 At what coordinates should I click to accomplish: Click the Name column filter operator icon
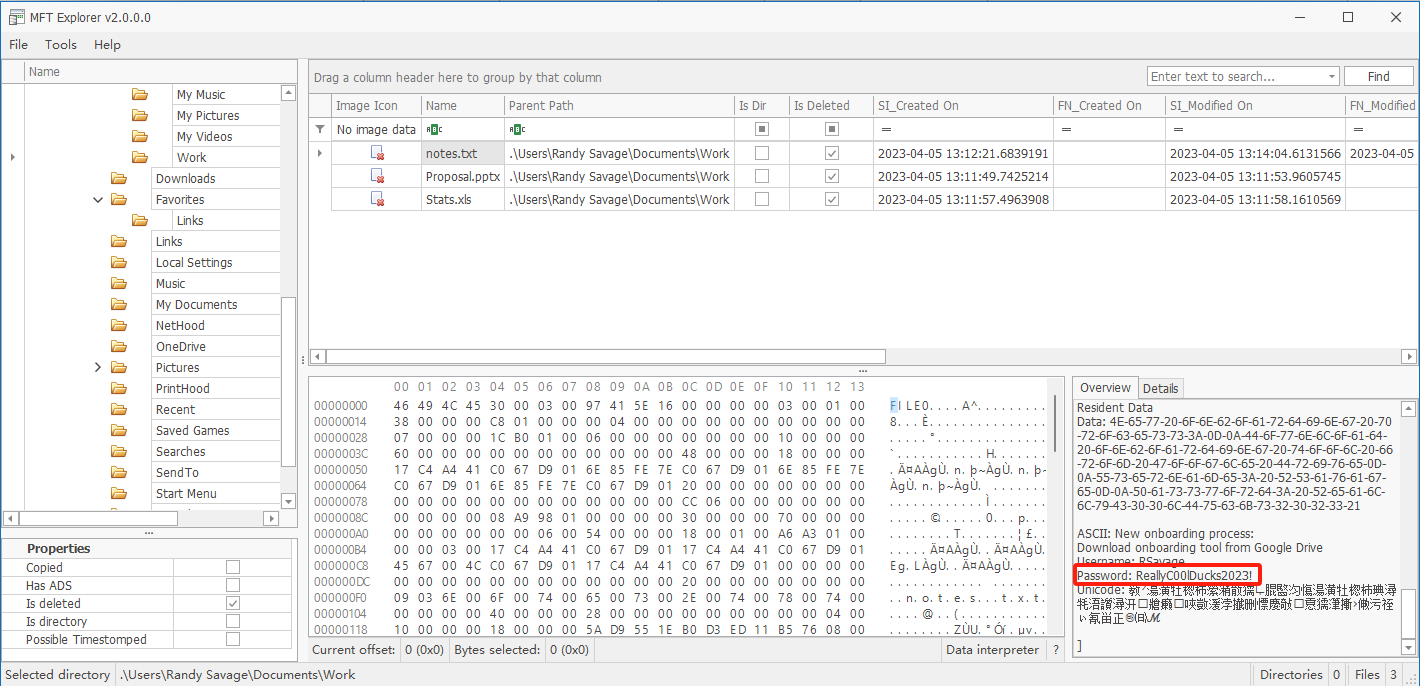[434, 129]
